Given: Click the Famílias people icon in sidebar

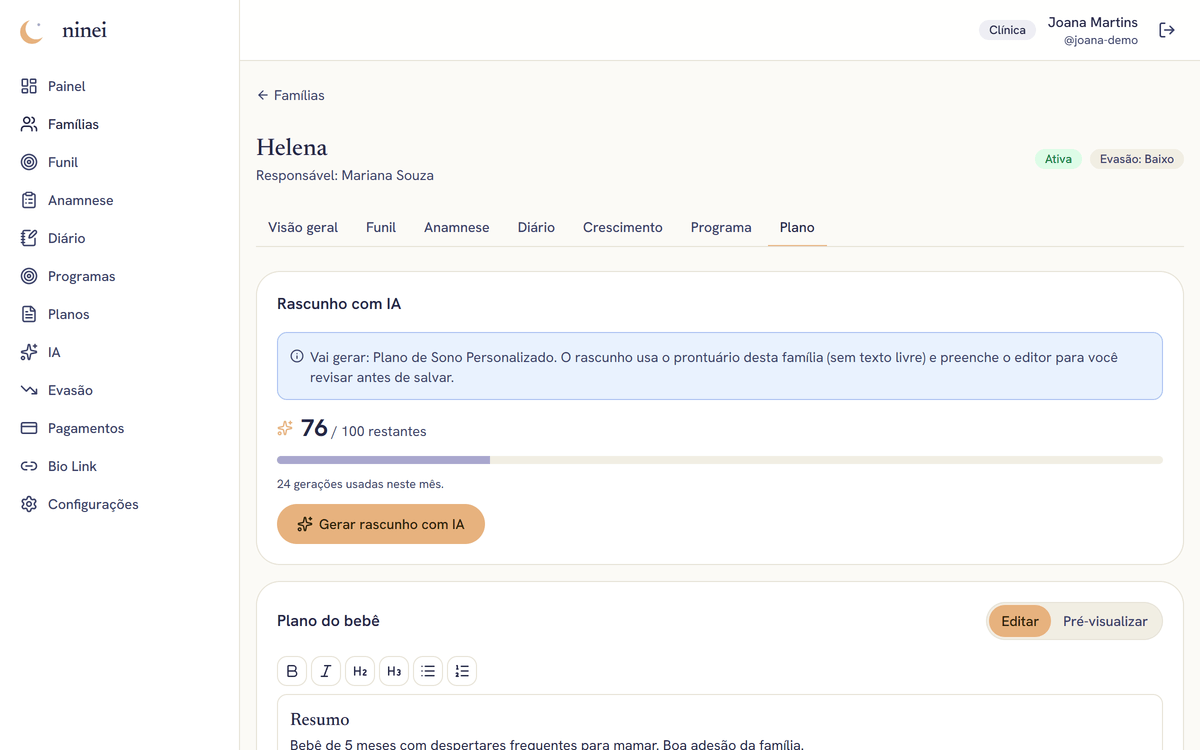Looking at the screenshot, I should (x=29, y=124).
